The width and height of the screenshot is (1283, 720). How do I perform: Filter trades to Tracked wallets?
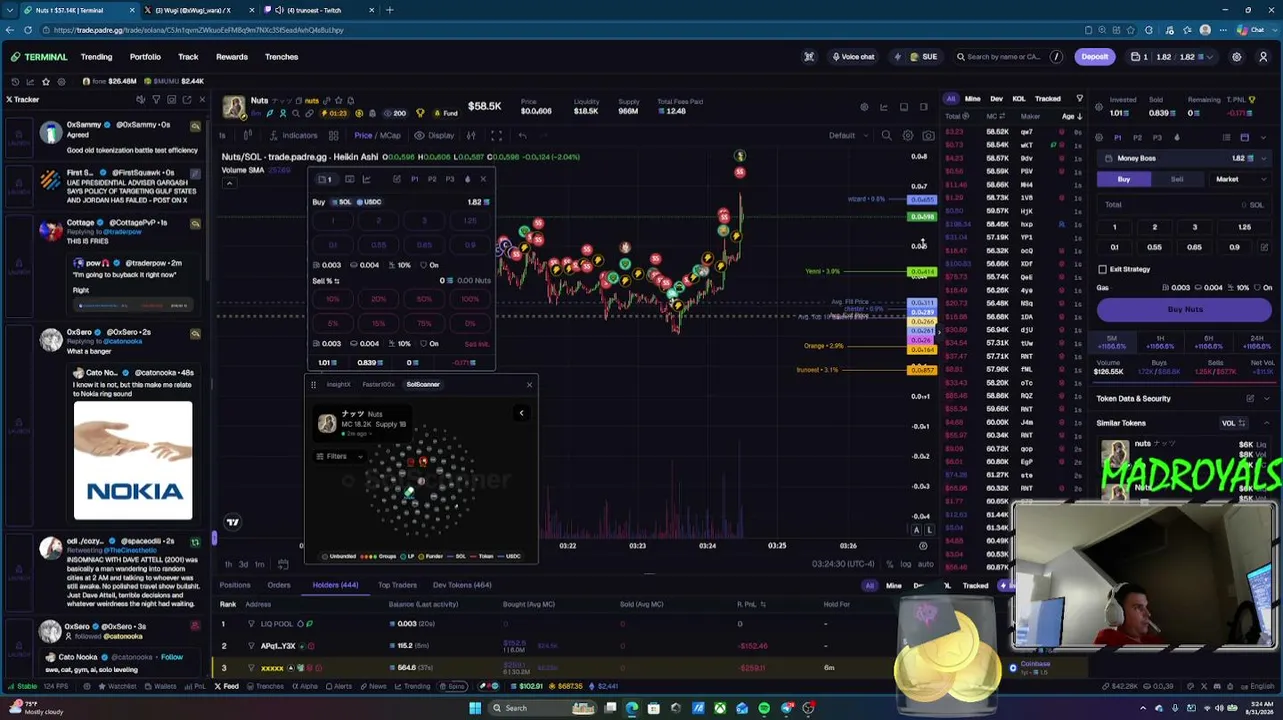tap(1048, 99)
